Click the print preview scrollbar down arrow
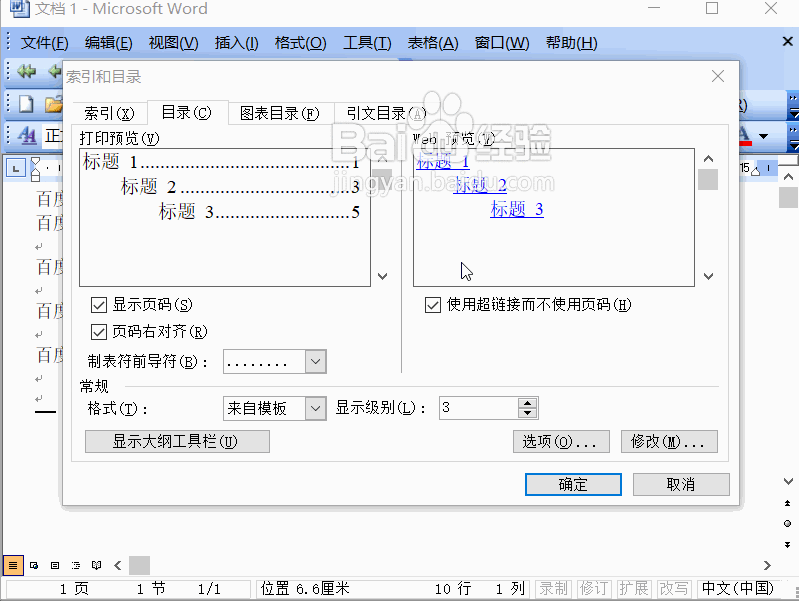Image resolution: width=799 pixels, height=601 pixels. (x=382, y=276)
